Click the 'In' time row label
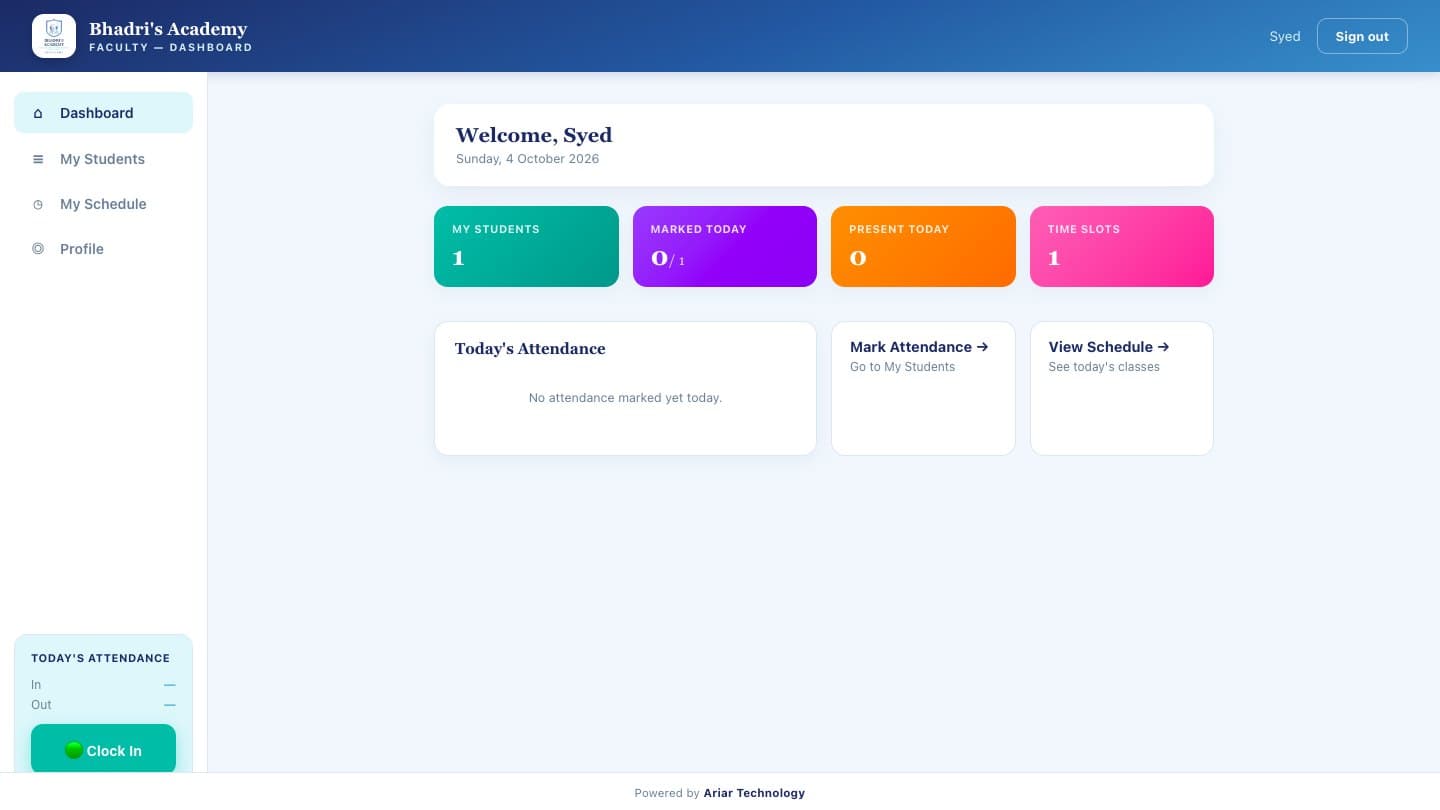 point(36,685)
